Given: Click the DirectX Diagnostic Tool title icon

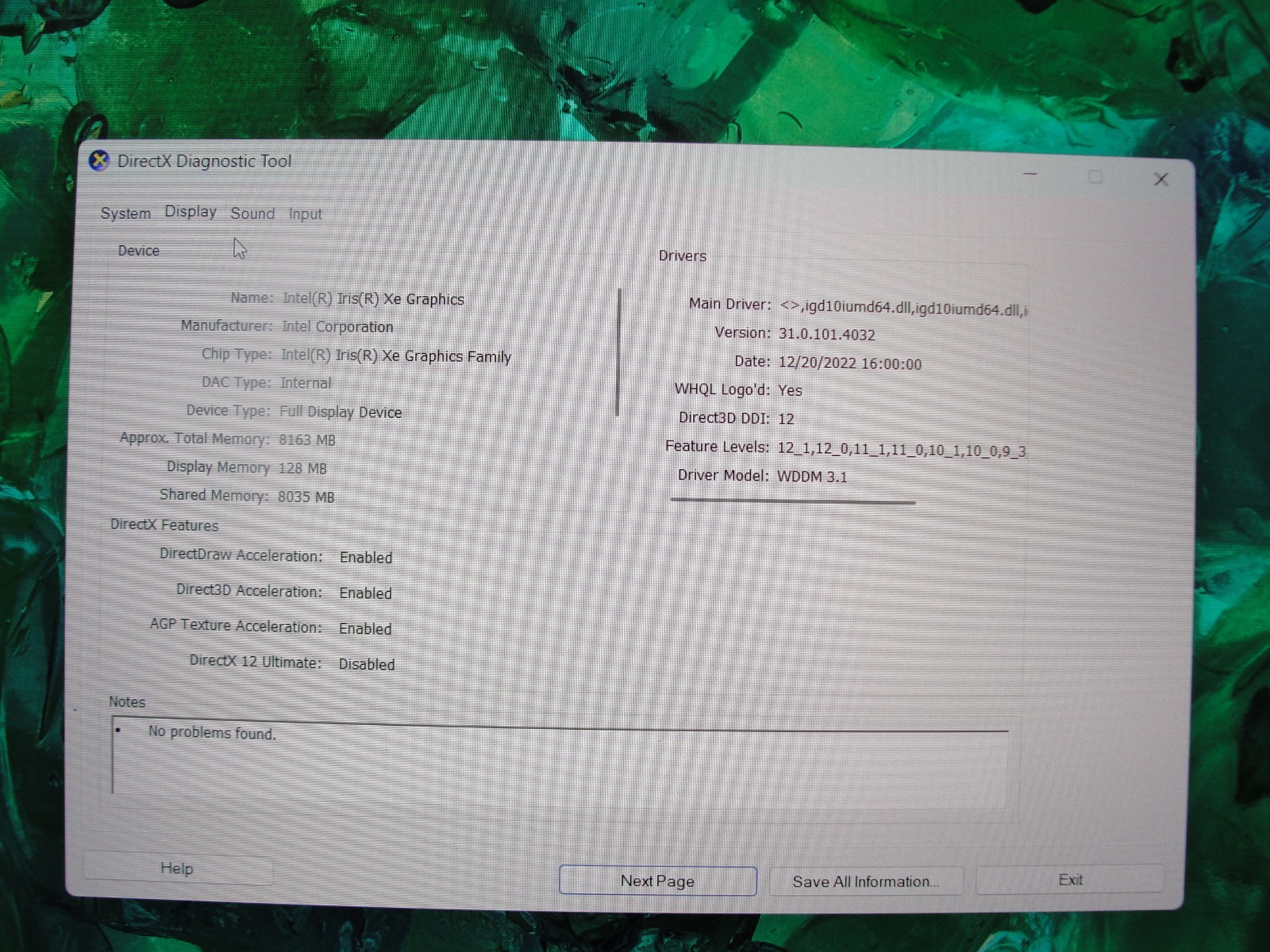Looking at the screenshot, I should pos(99,160).
